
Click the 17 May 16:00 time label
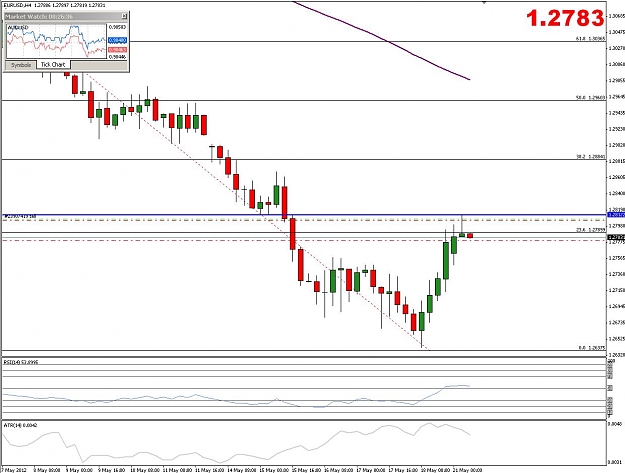pos(403,470)
